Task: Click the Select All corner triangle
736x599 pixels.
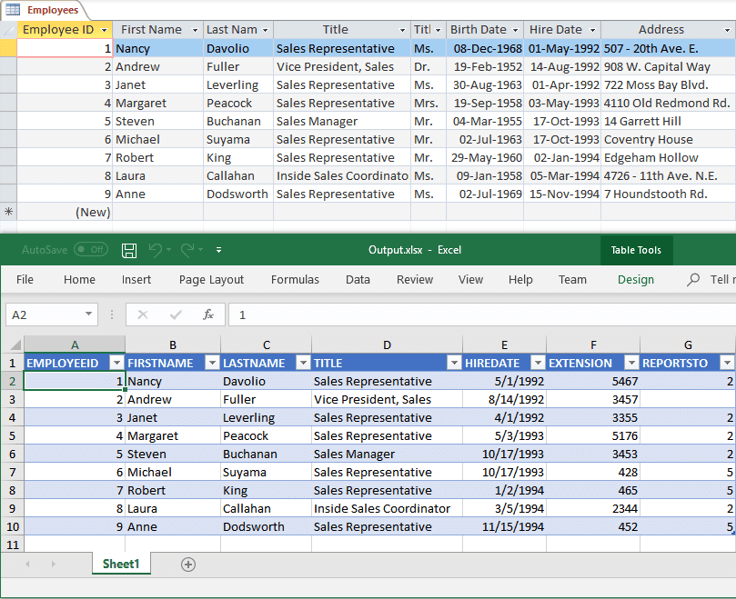Action: tap(12, 345)
